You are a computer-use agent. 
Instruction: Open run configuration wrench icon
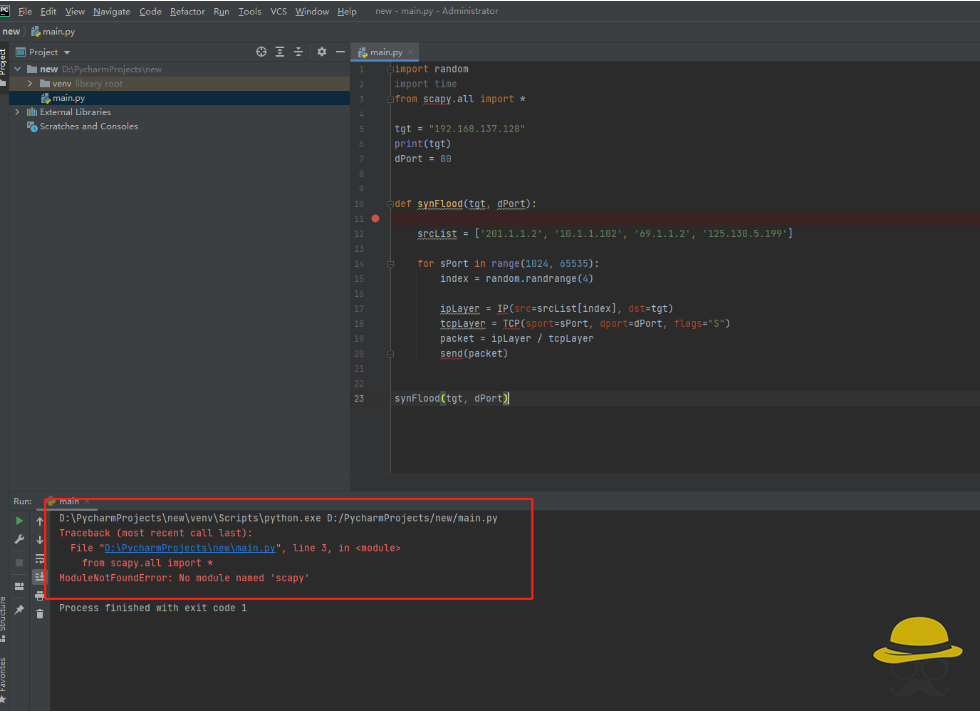pyautogui.click(x=19, y=539)
